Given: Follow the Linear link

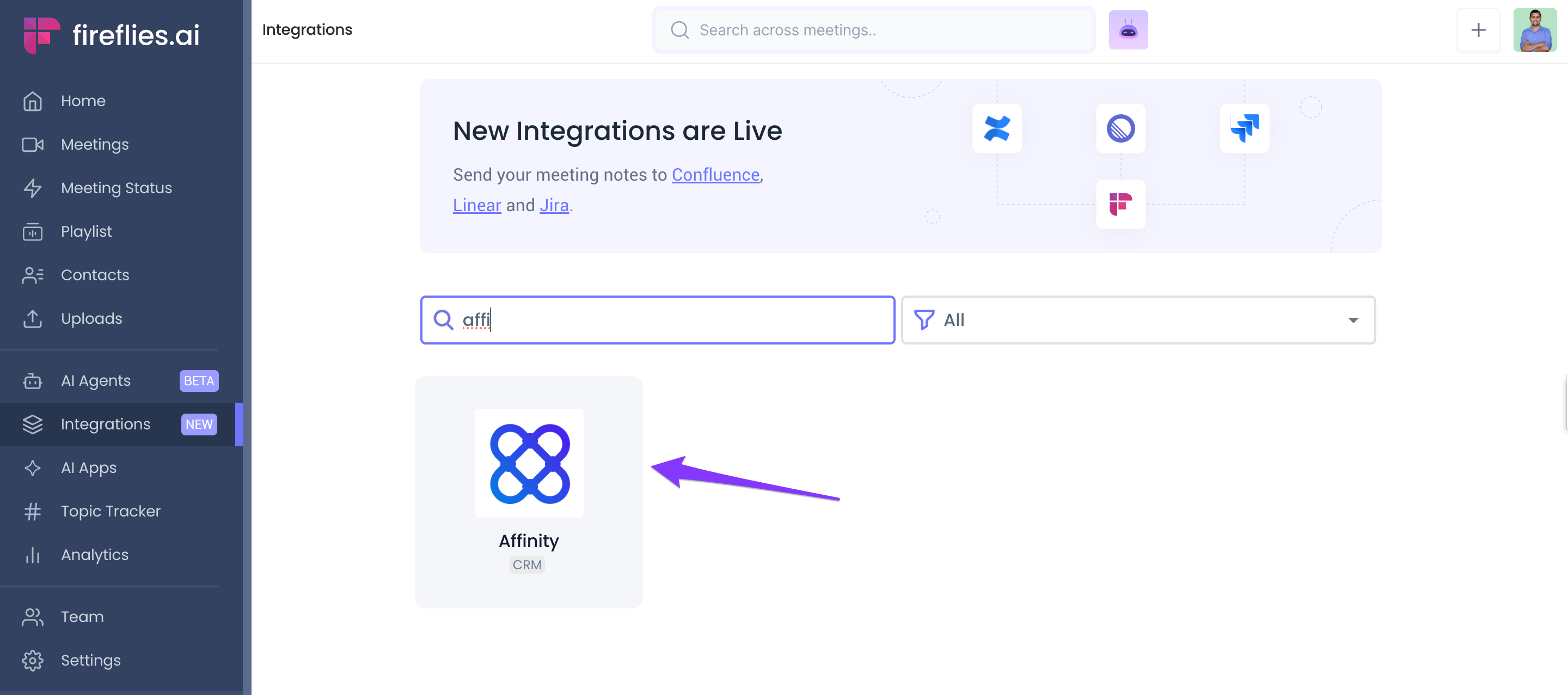Looking at the screenshot, I should pos(476,205).
